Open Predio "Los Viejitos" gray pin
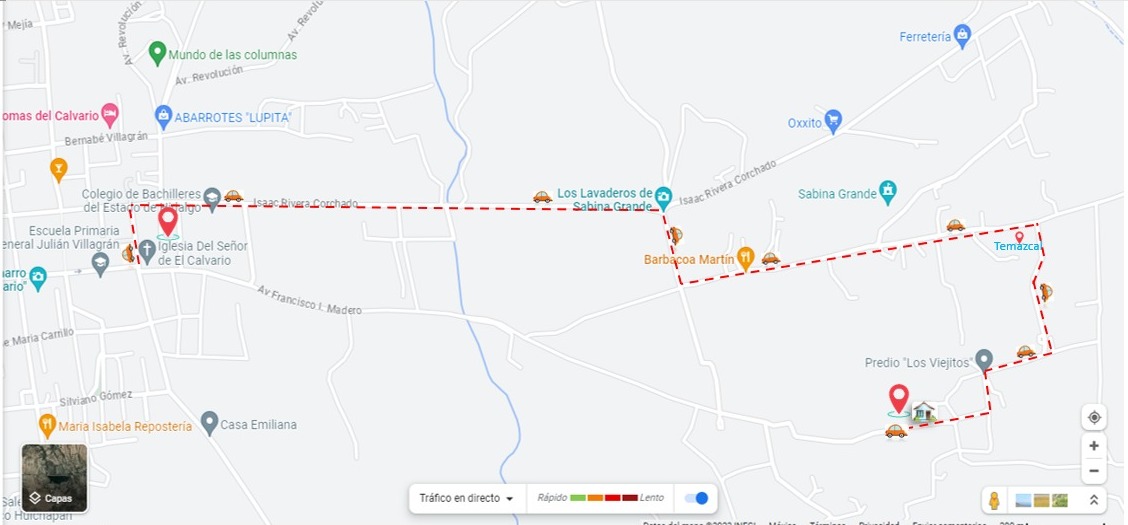Viewport: 1128px width, 525px height. 984,360
